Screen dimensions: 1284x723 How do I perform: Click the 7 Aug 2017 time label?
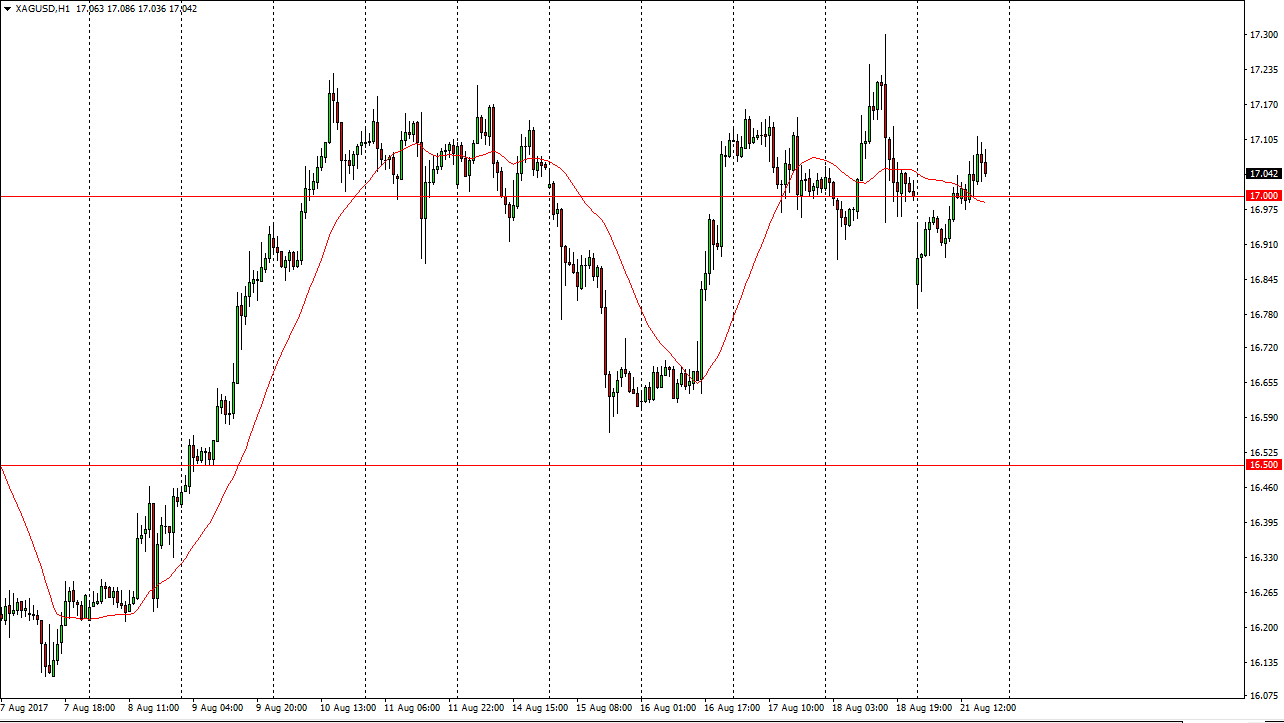[26, 707]
